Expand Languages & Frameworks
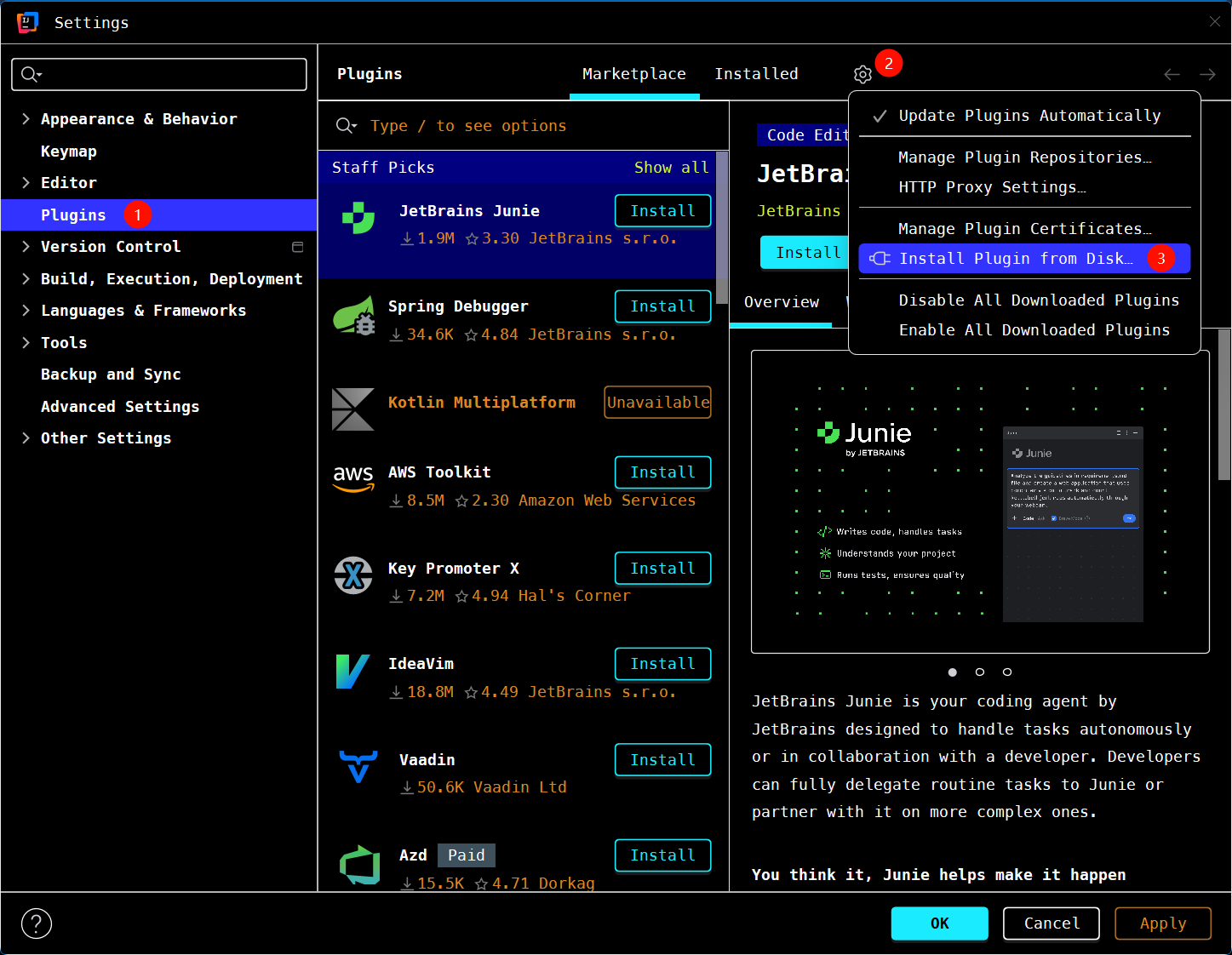The width and height of the screenshot is (1232, 955). click(26, 311)
